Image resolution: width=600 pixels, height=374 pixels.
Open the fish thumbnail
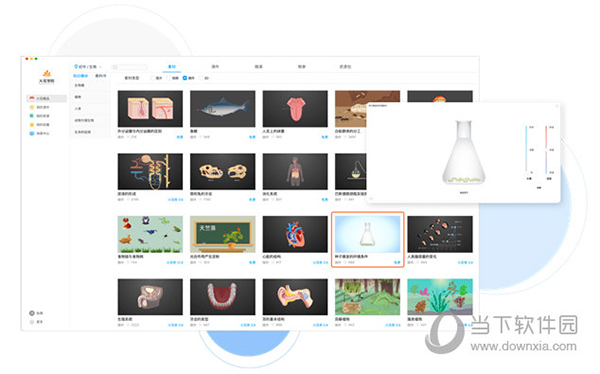coord(222,109)
